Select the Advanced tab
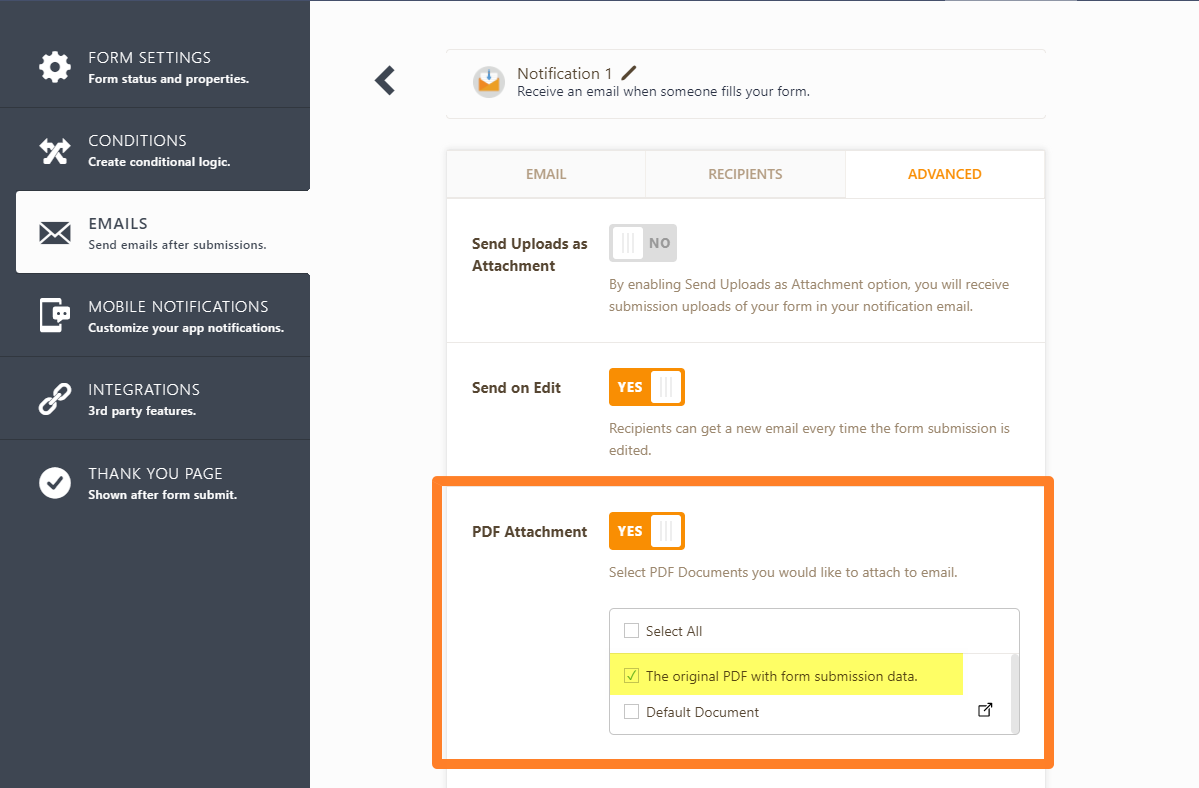Image resolution: width=1199 pixels, height=788 pixels. point(944,174)
